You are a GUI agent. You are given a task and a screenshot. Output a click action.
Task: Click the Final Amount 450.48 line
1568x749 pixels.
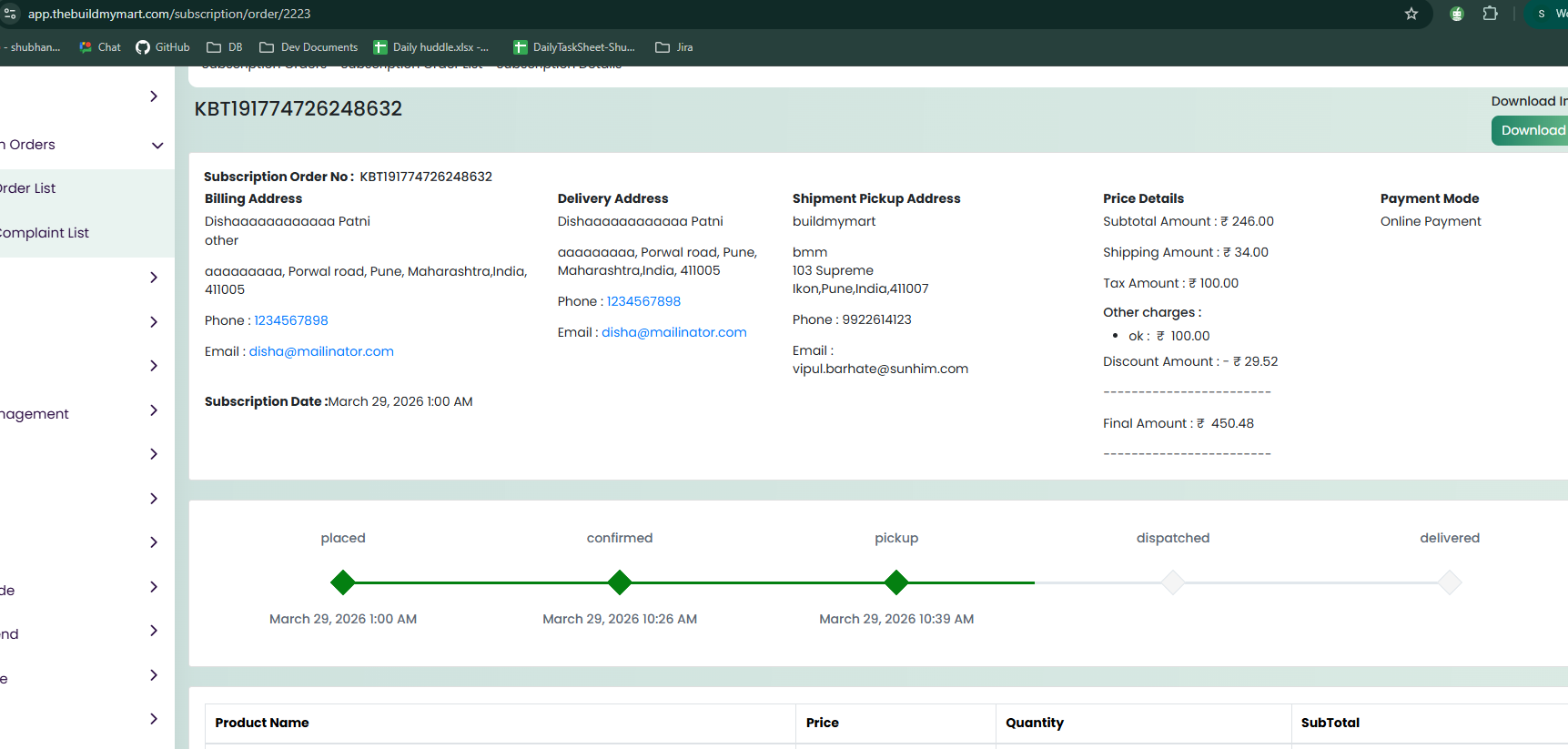point(1179,423)
